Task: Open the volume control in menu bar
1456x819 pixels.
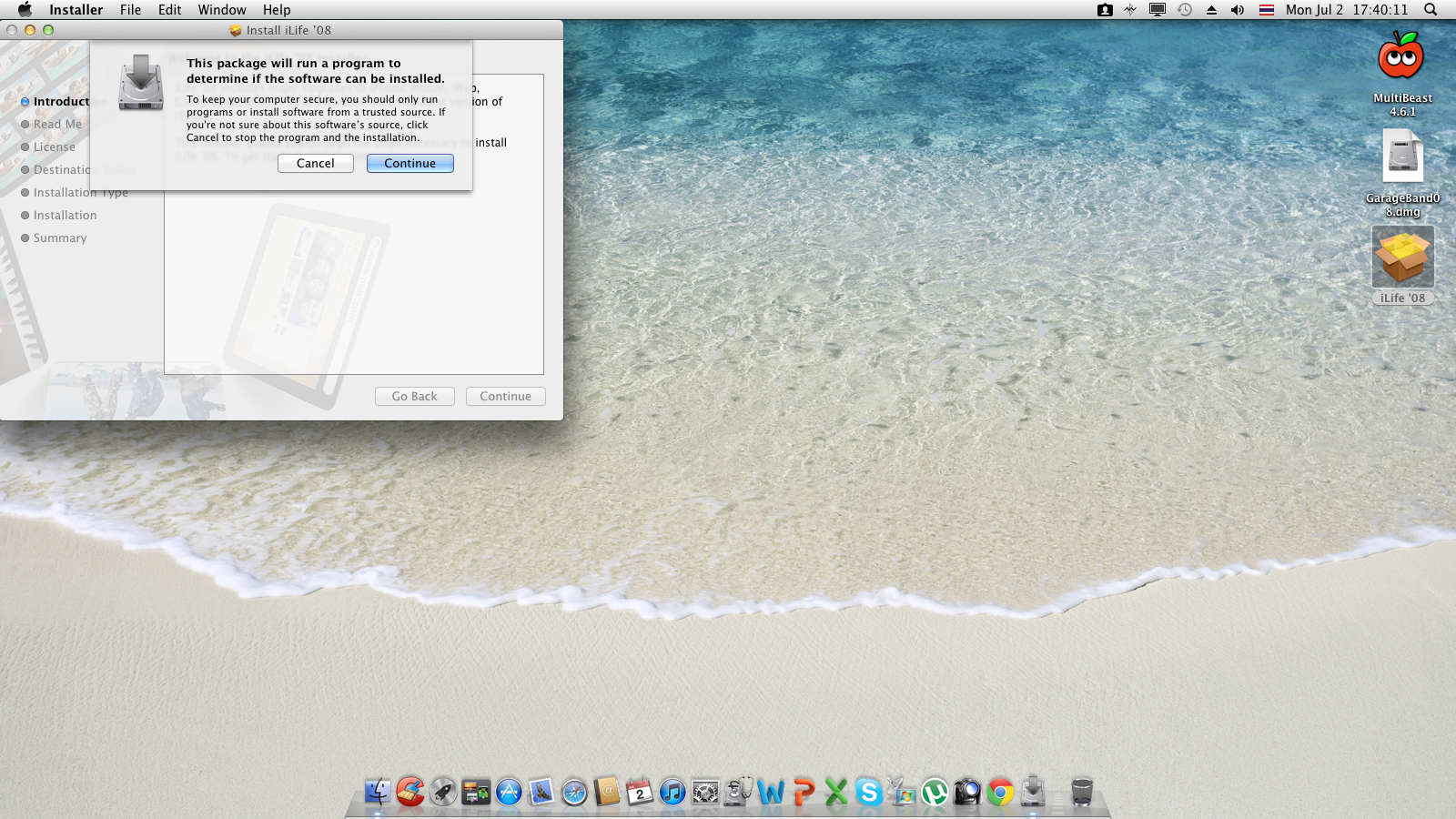Action: [1238, 10]
